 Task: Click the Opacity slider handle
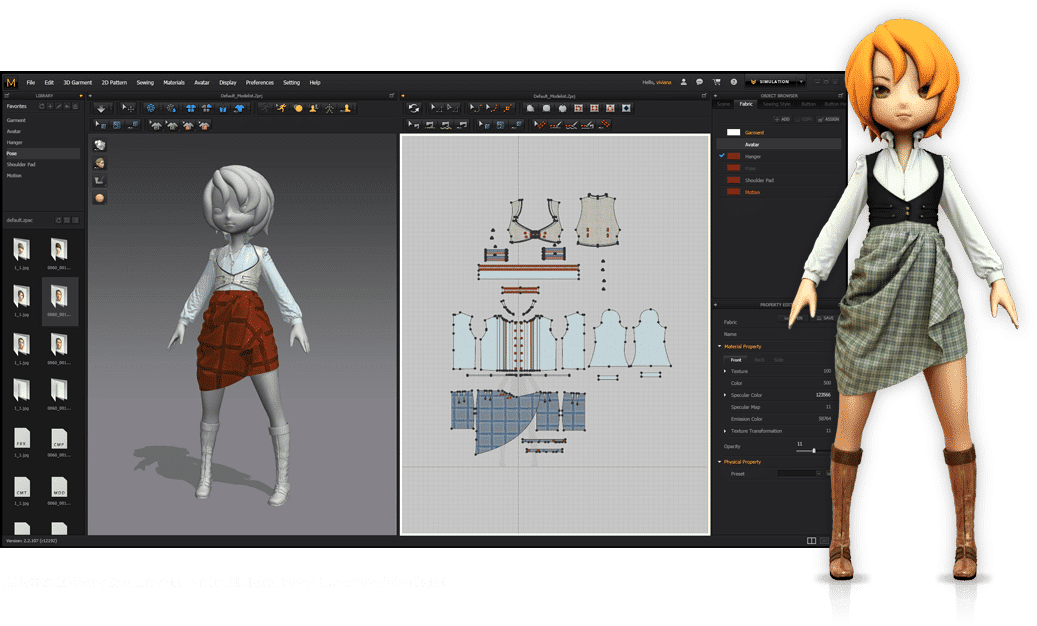813,450
